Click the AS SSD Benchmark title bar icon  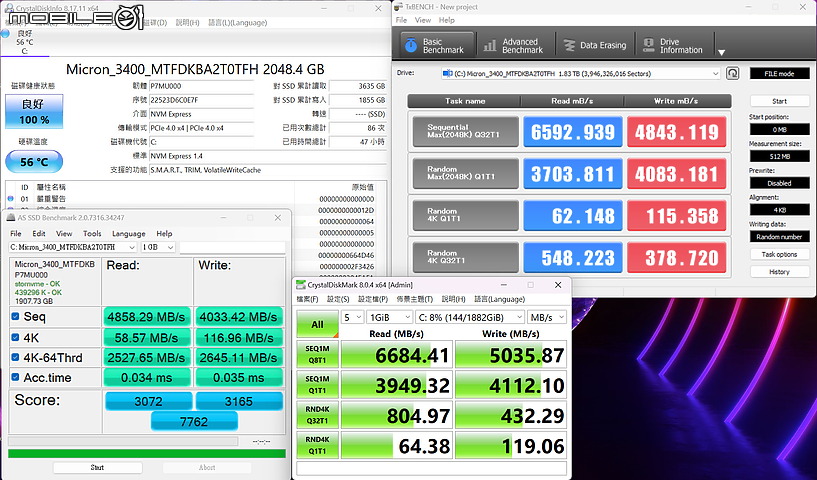(x=11, y=217)
